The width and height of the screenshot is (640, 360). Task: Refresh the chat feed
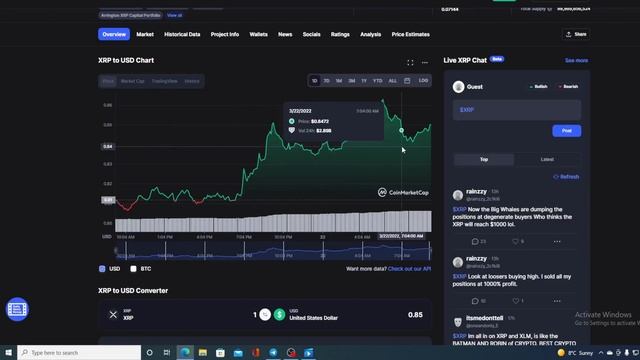coord(566,177)
